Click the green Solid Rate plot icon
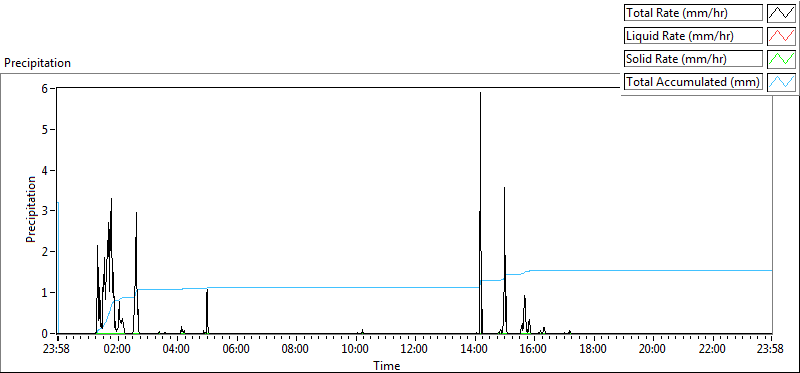 coord(781,59)
